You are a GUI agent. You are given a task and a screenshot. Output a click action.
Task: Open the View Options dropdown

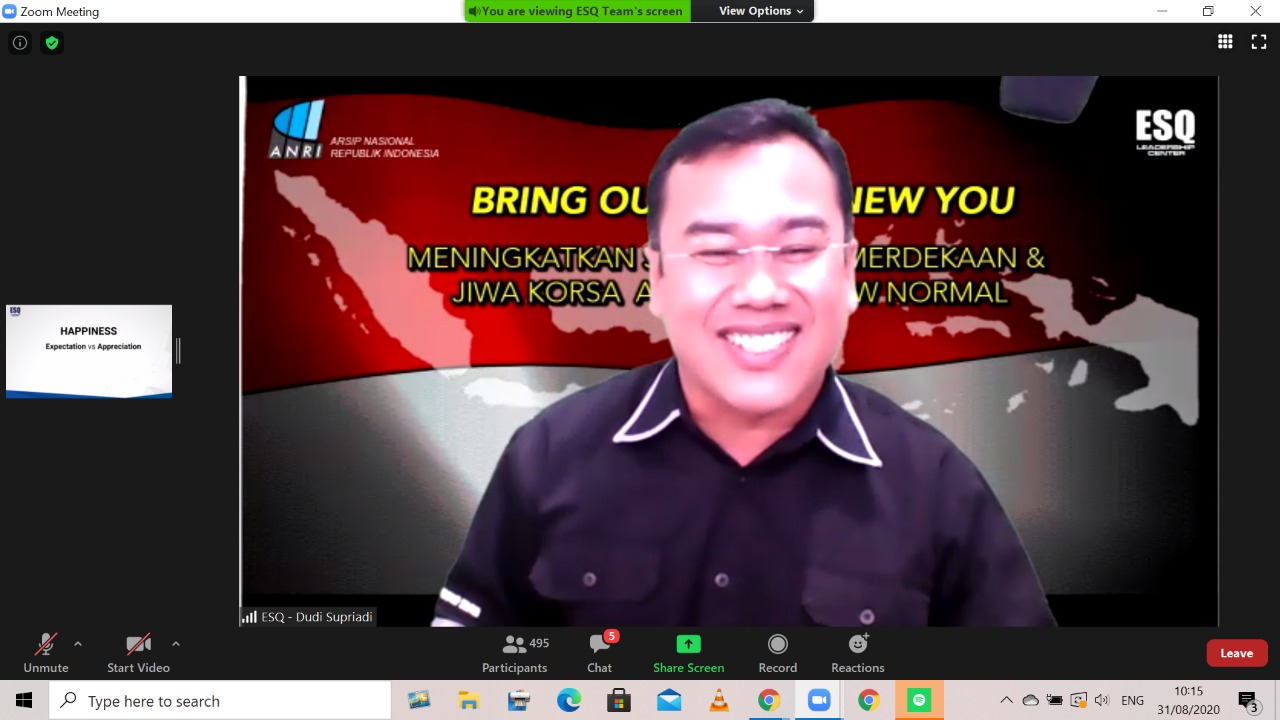tap(761, 11)
